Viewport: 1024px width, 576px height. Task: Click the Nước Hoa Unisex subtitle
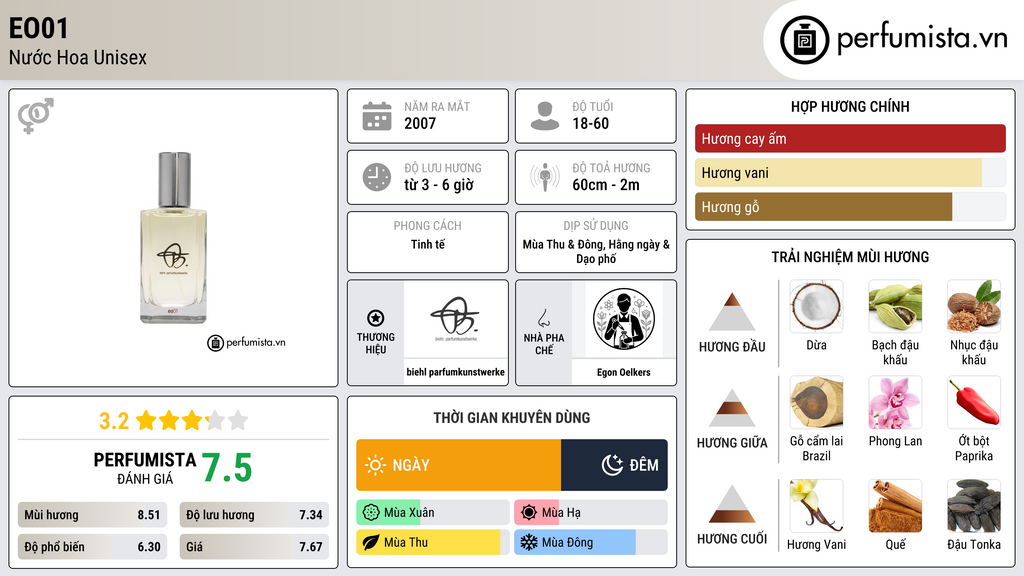78,57
